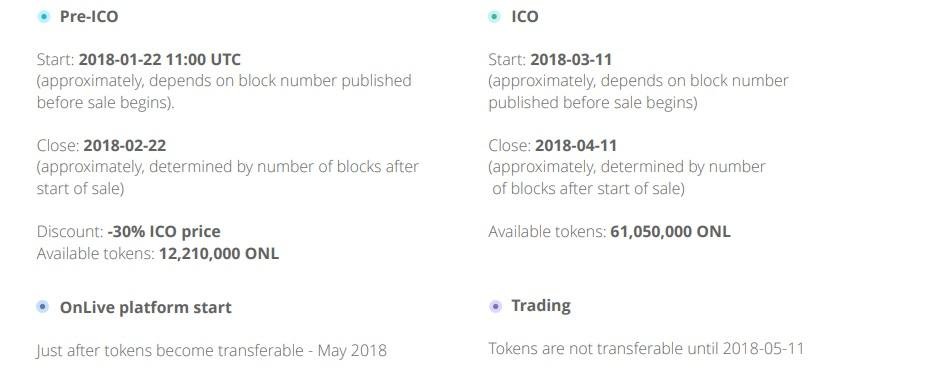The image size is (929, 383).
Task: Click the Pre-ICO start date 2018-01-22 11:00 UTC
Action: coord(160,59)
